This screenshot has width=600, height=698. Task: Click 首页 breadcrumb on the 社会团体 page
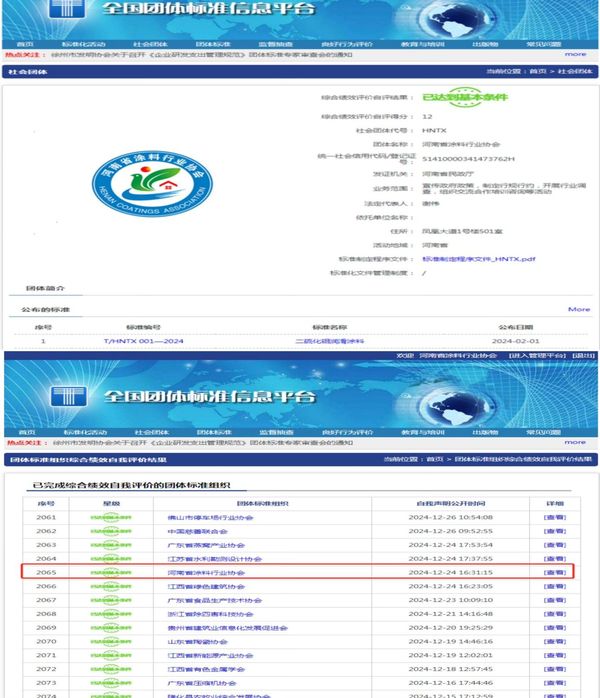538,71
